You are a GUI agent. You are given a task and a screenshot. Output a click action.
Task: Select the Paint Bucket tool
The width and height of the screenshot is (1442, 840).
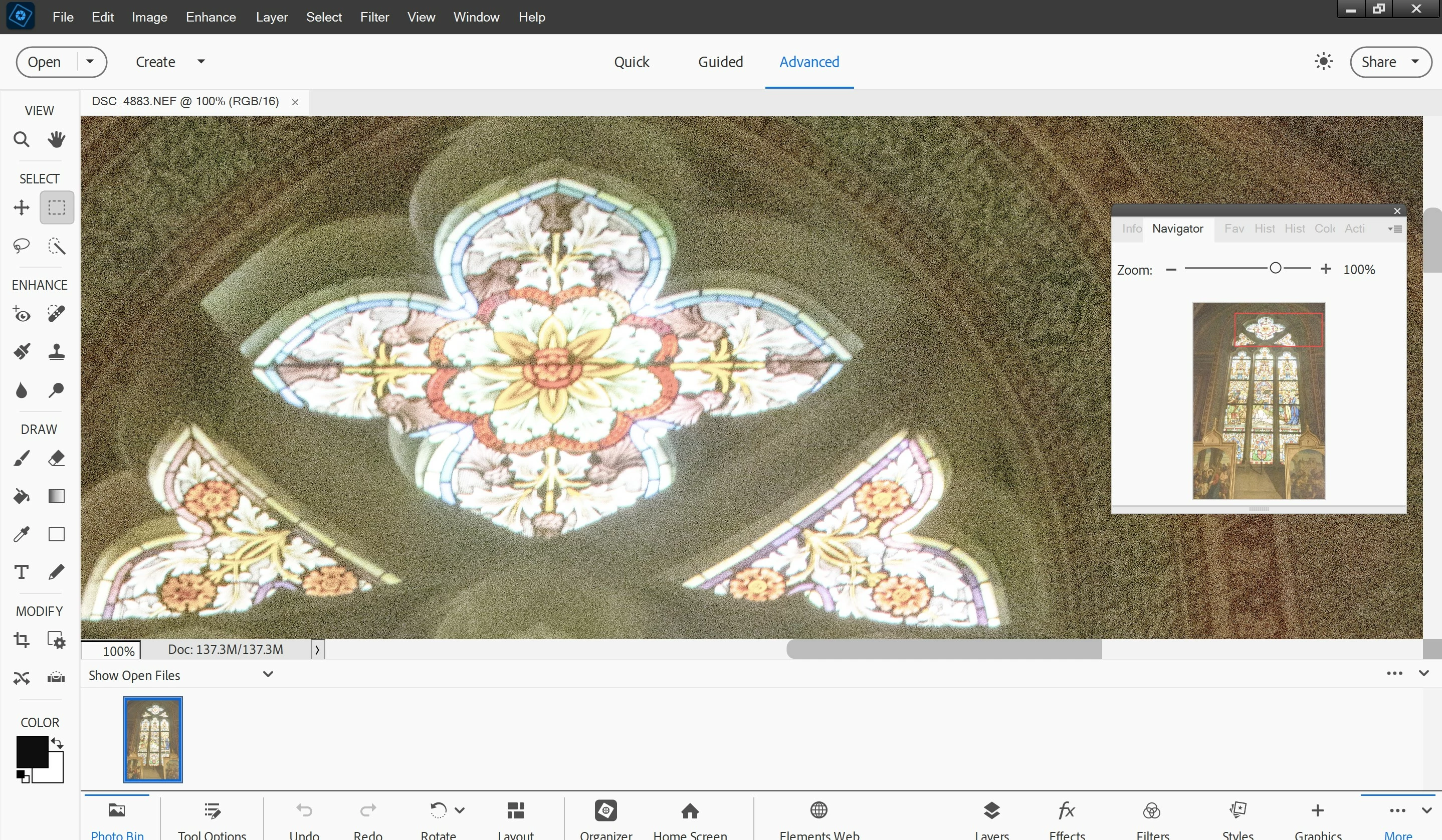[21, 496]
